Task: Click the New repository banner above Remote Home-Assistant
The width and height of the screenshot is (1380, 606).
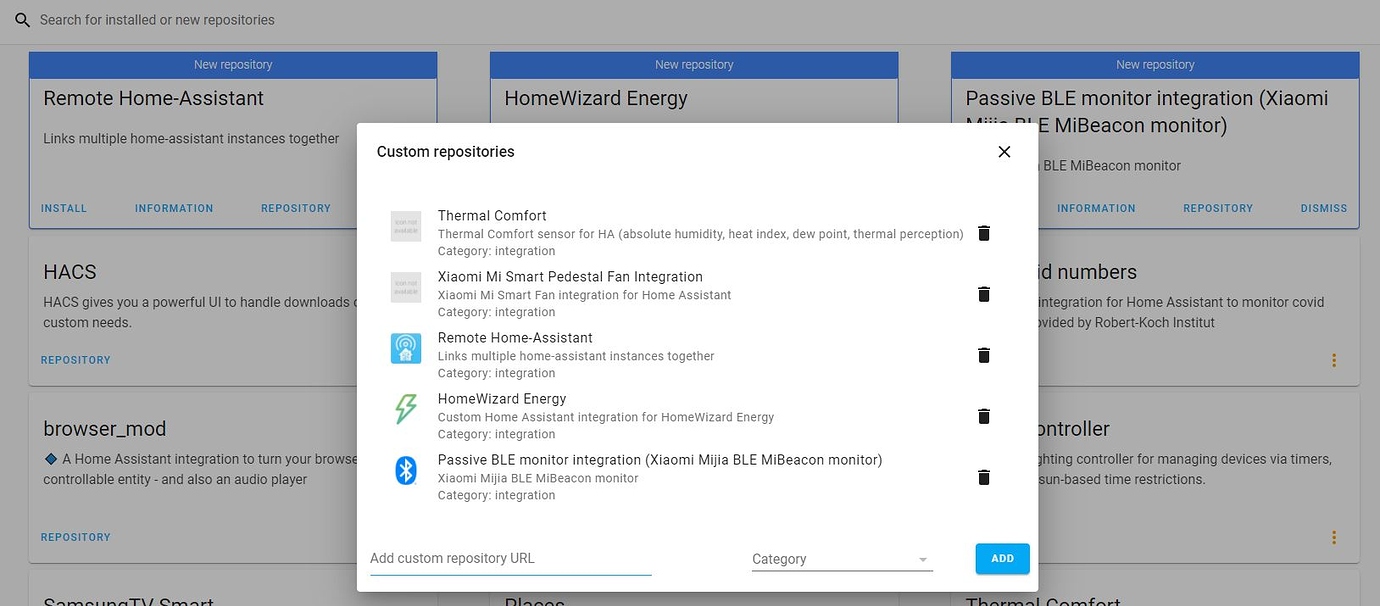Action: [x=233, y=65]
